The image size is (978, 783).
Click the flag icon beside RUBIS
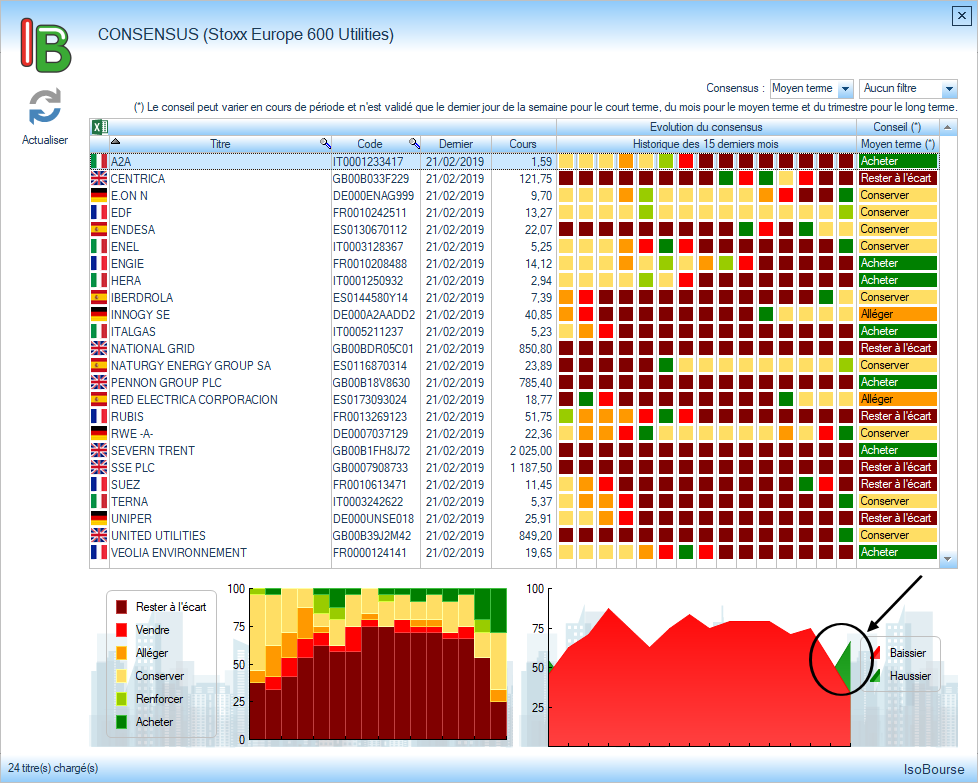coord(99,417)
